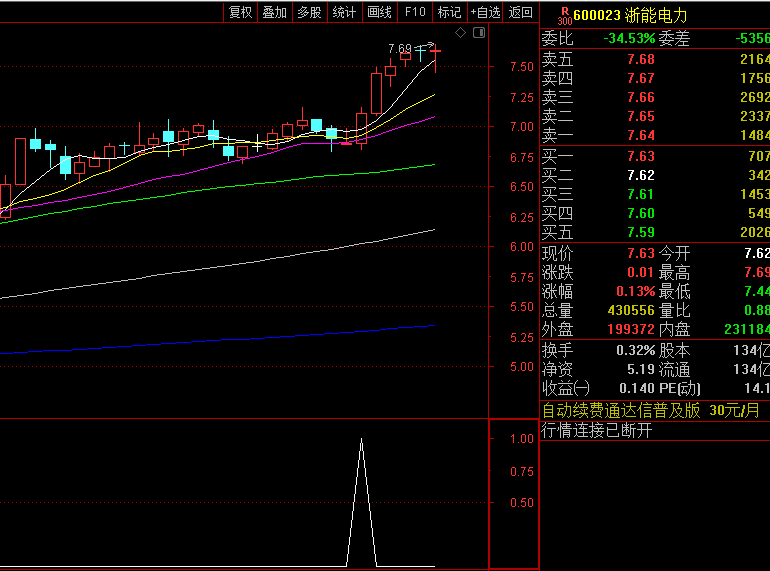Click the 7.50 price axis label

pos(522,67)
